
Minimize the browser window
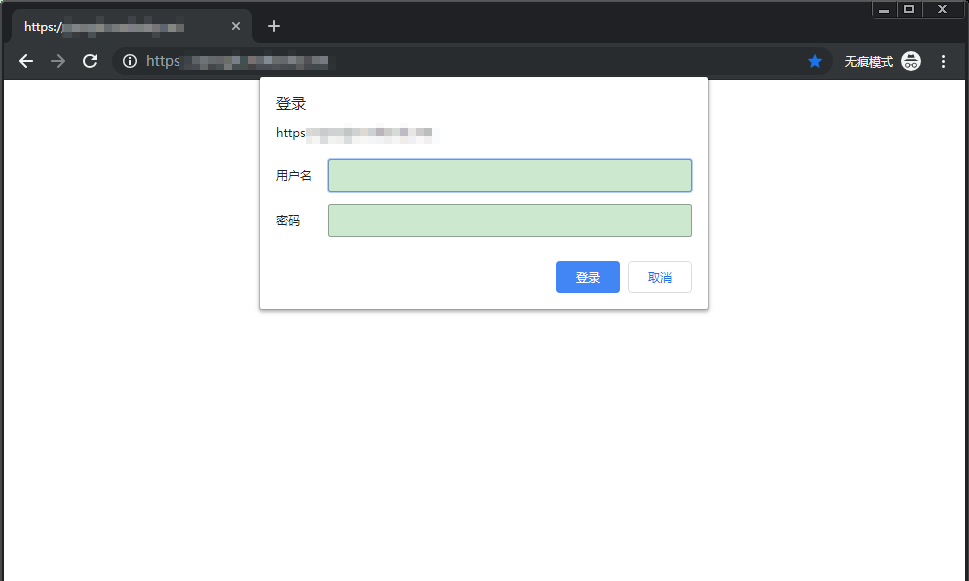click(884, 10)
